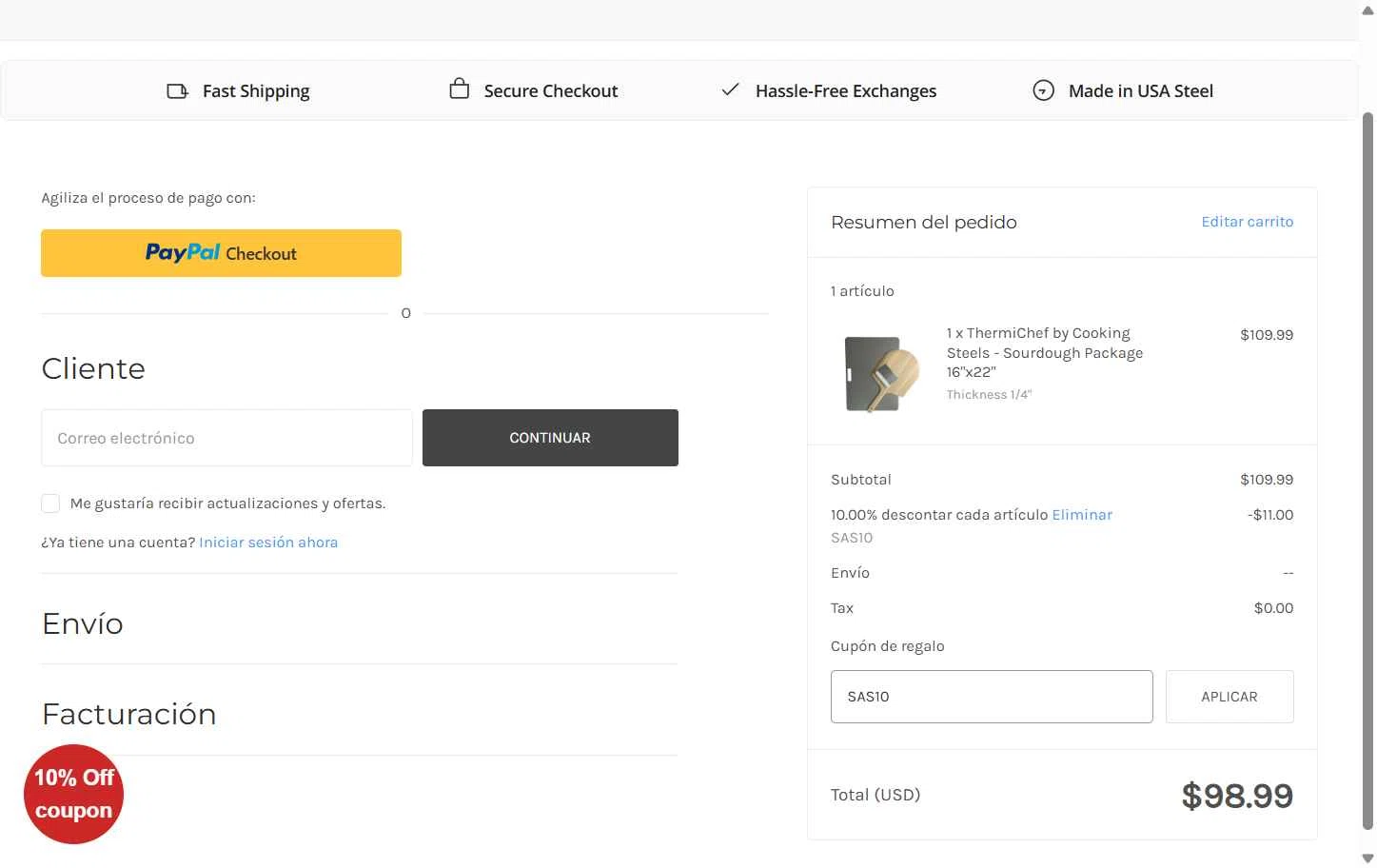Viewport: 1377px width, 868px height.
Task: Click the Made in USA Steel circle icon
Action: (x=1043, y=91)
